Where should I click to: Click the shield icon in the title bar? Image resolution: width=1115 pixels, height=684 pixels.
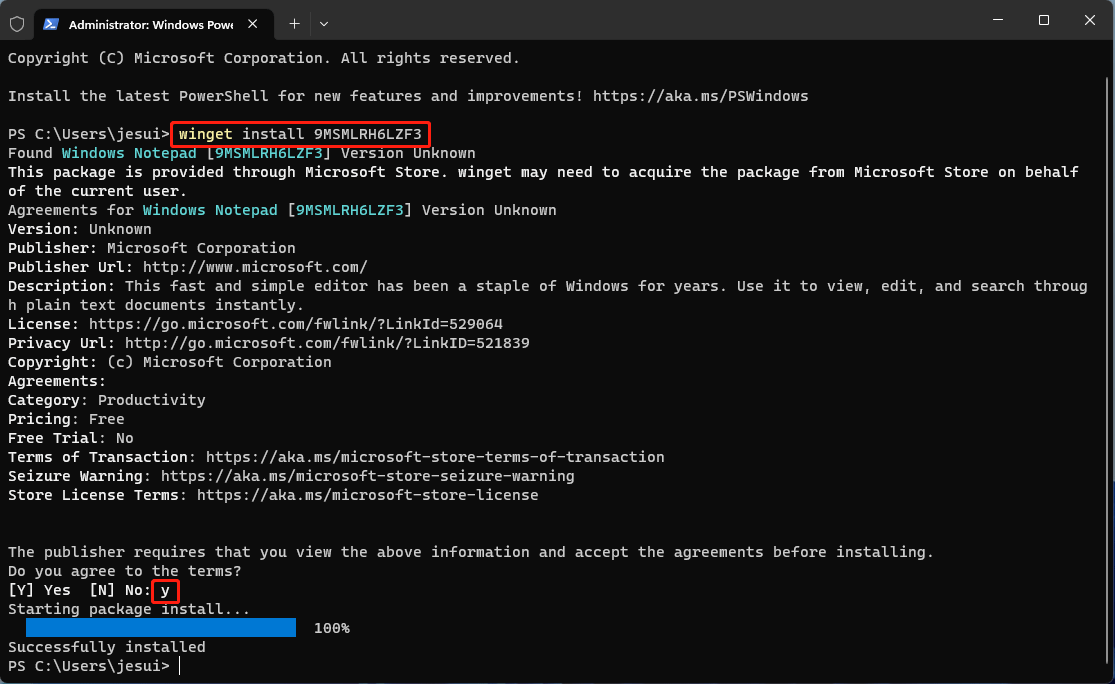[x=17, y=24]
